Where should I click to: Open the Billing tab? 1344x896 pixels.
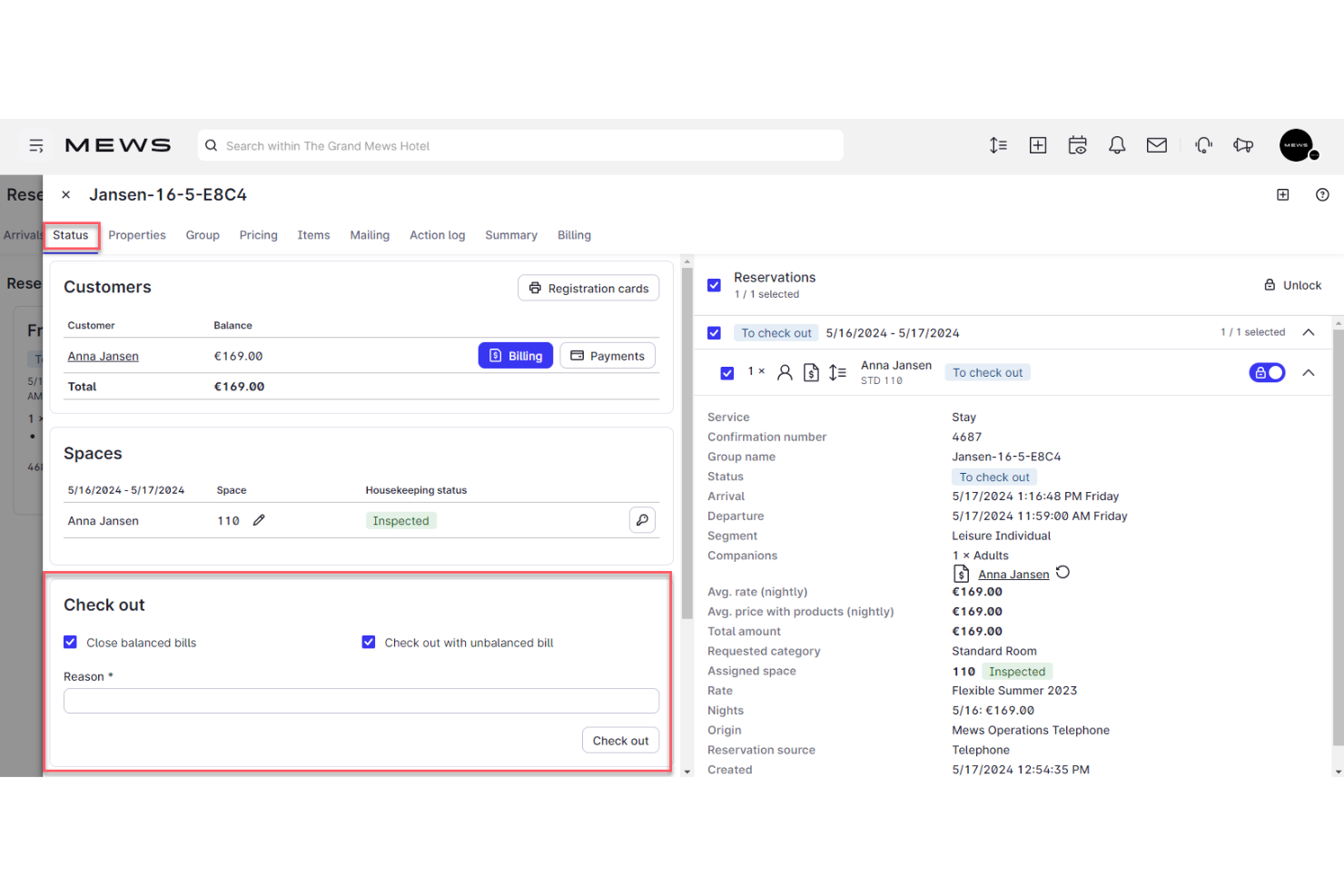click(574, 235)
